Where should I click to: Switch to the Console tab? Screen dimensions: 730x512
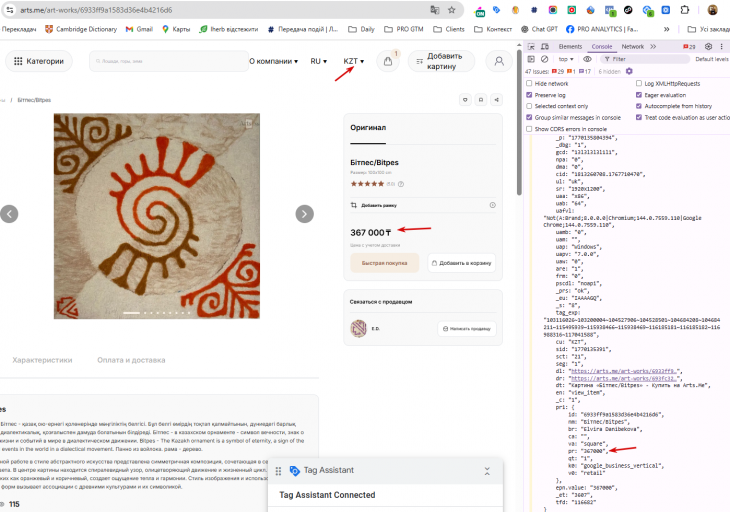click(602, 47)
